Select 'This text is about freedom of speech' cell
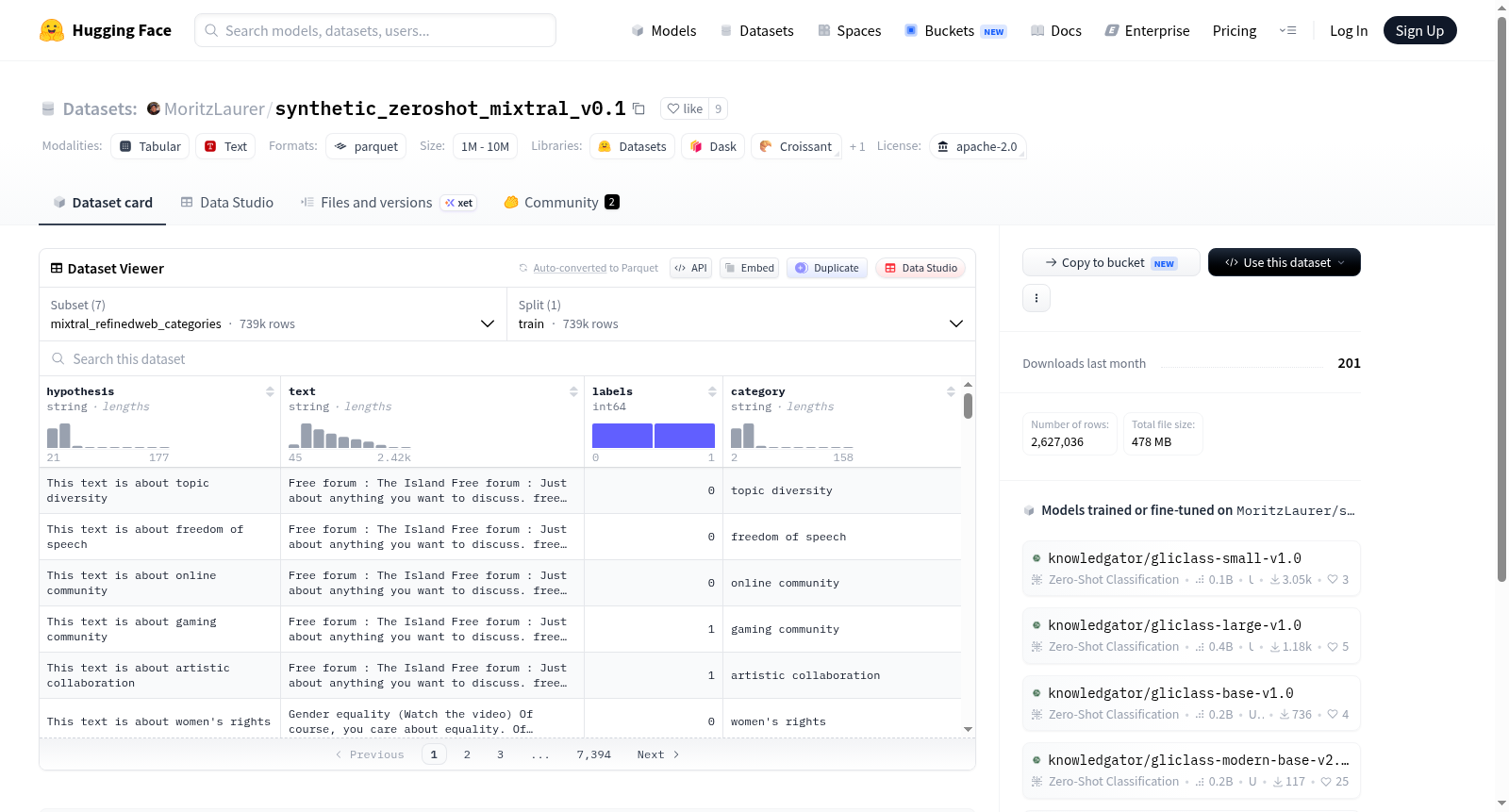 (159, 537)
